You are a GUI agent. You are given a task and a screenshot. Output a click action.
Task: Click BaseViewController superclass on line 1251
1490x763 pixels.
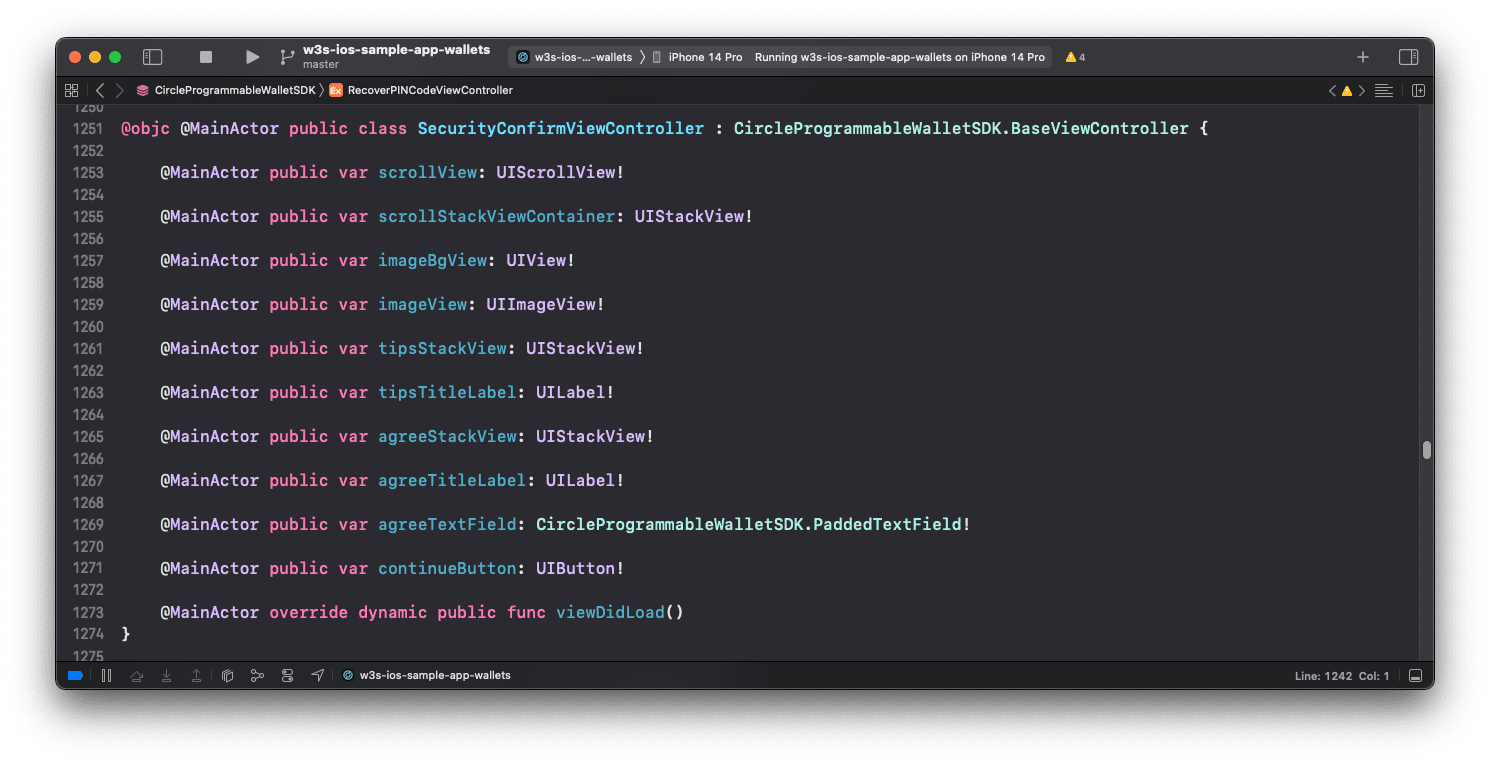coord(1100,129)
